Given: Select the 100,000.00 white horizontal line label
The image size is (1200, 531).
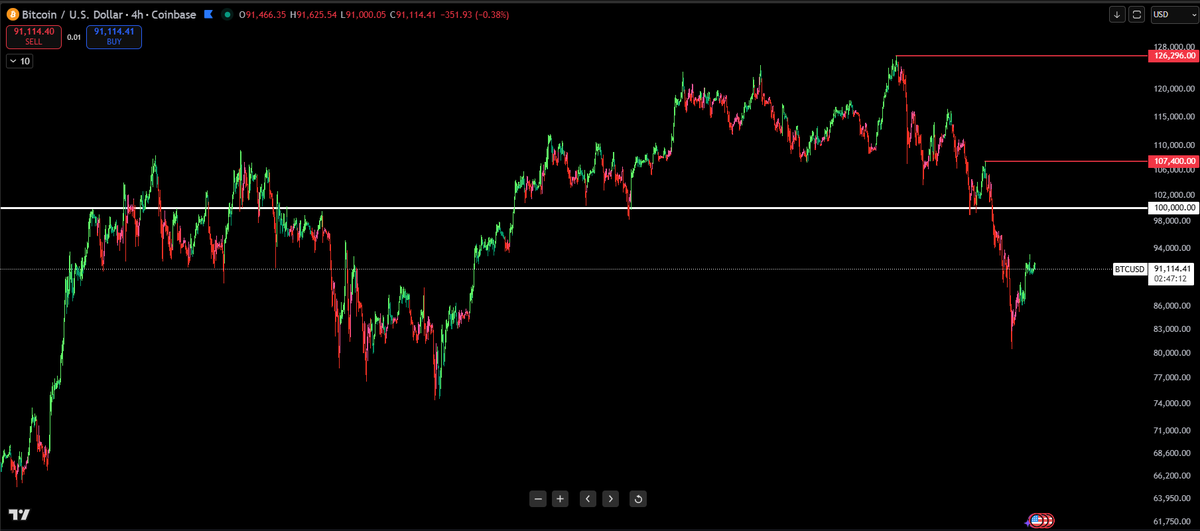Looking at the screenshot, I should [x=1175, y=207].
